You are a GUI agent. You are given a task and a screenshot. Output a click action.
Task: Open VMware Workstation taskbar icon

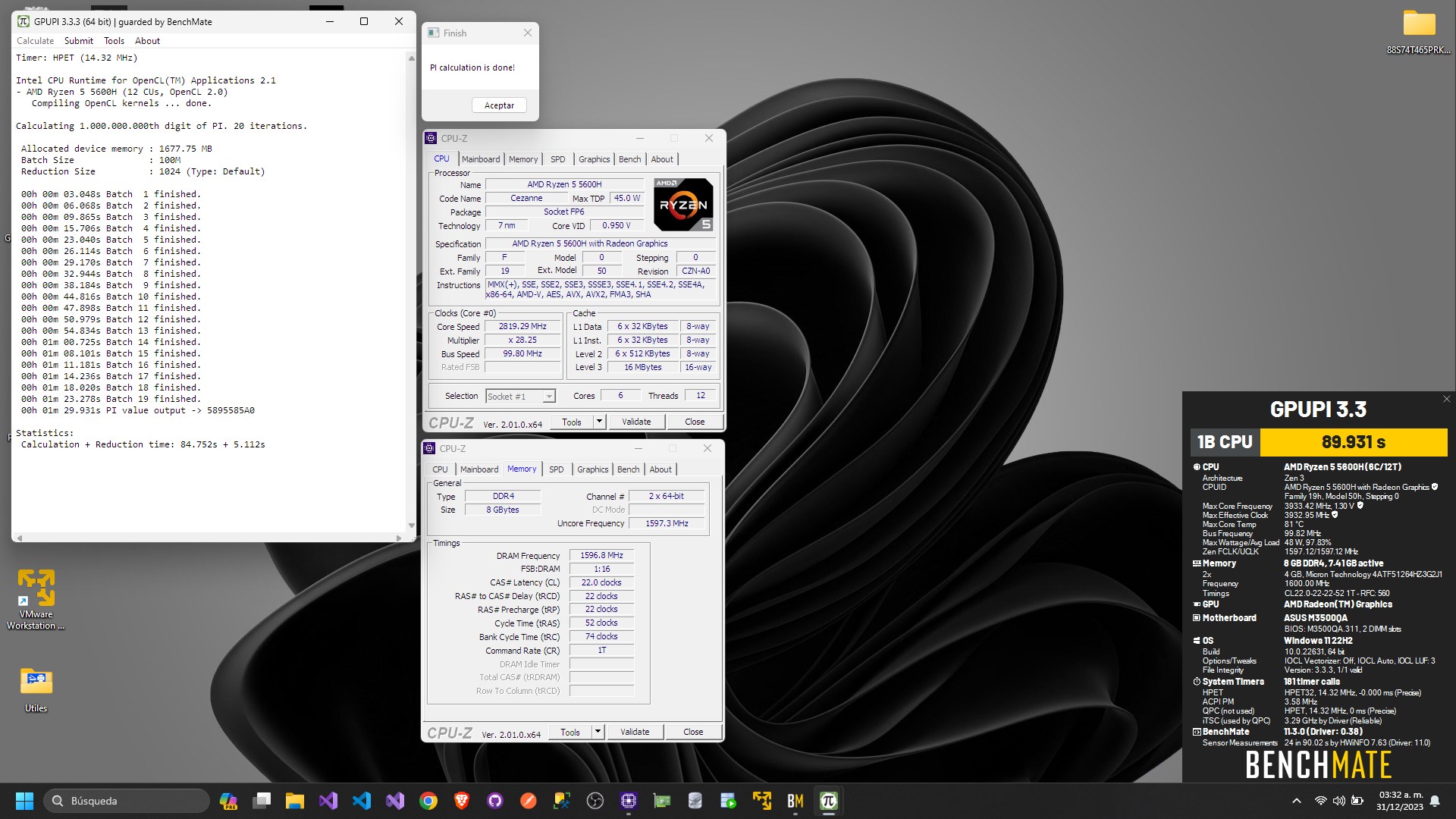[762, 801]
